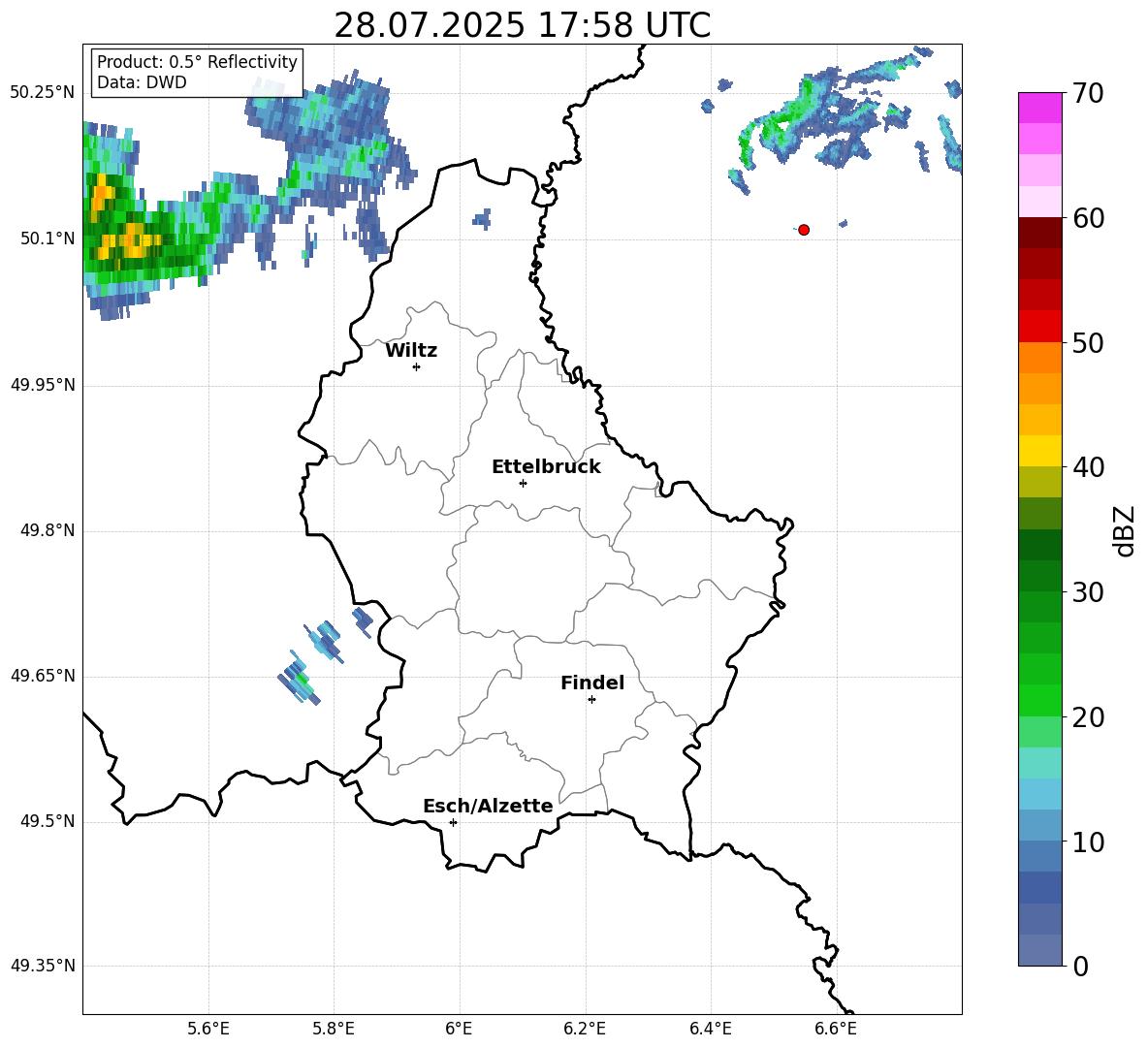The height and width of the screenshot is (1048, 1148).
Task: Click the 6.2°E longitude label
Action: [585, 1029]
